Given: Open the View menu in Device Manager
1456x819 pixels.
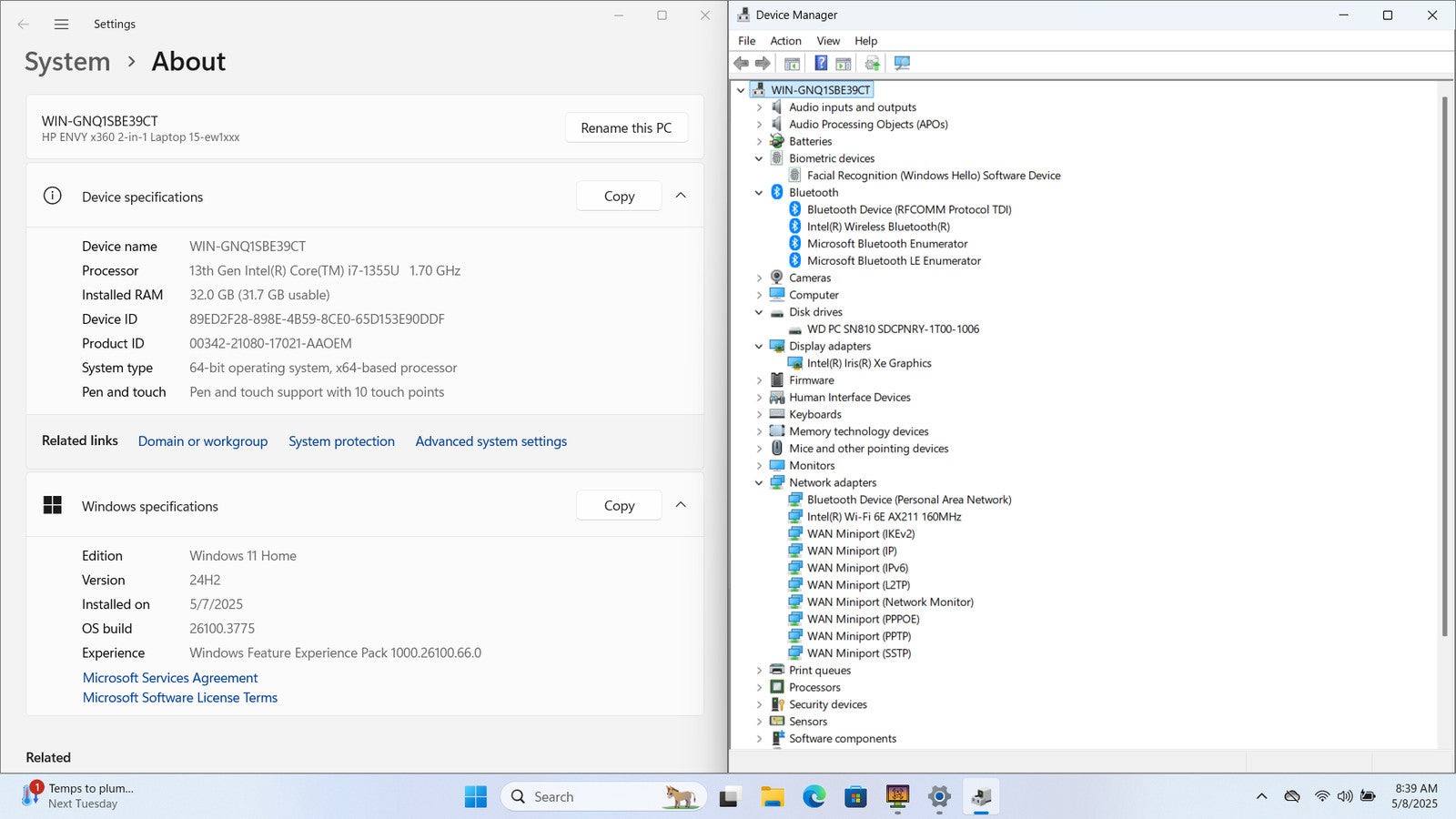Looking at the screenshot, I should click(828, 41).
